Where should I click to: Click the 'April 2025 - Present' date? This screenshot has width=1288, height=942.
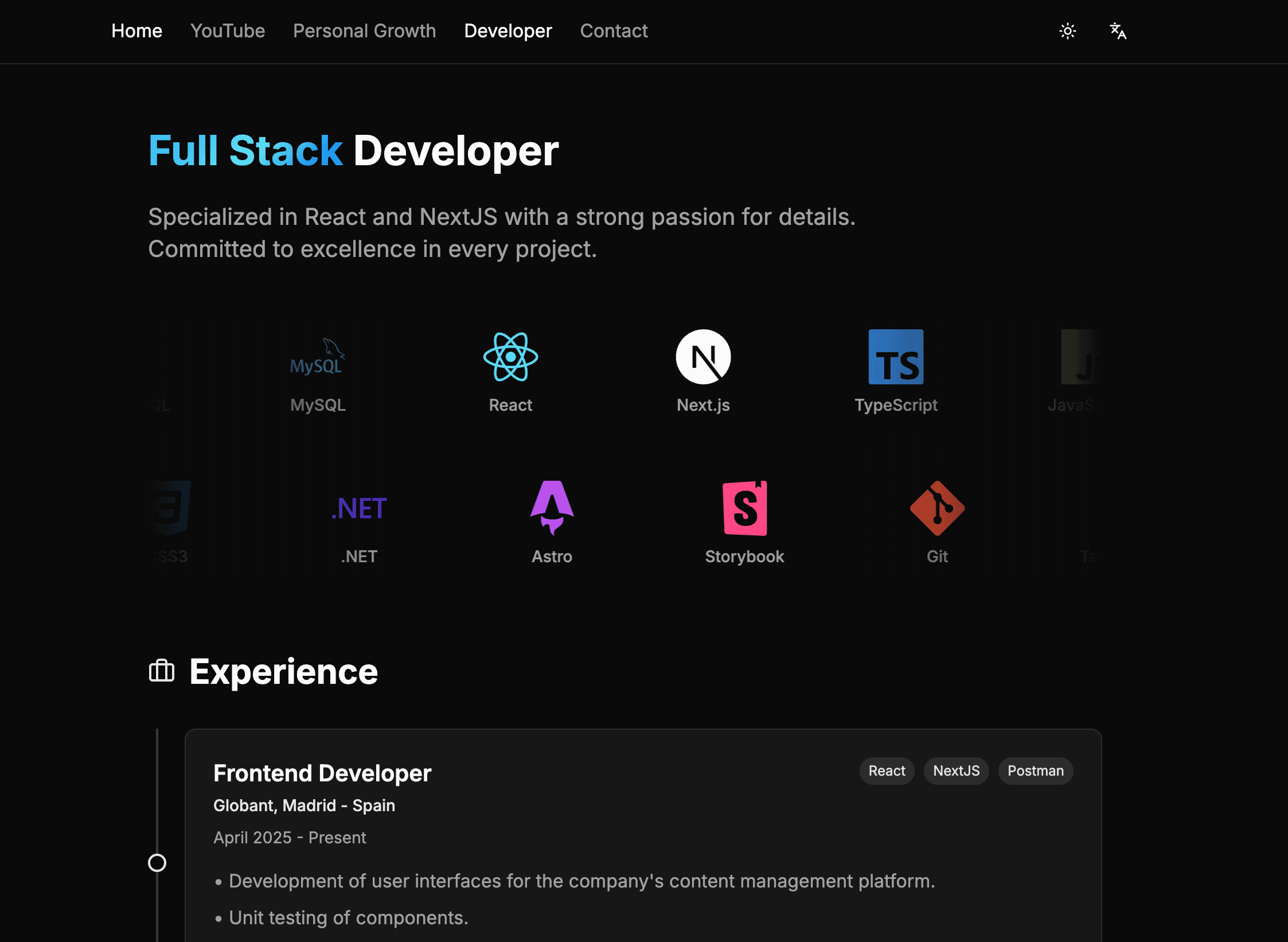(290, 838)
